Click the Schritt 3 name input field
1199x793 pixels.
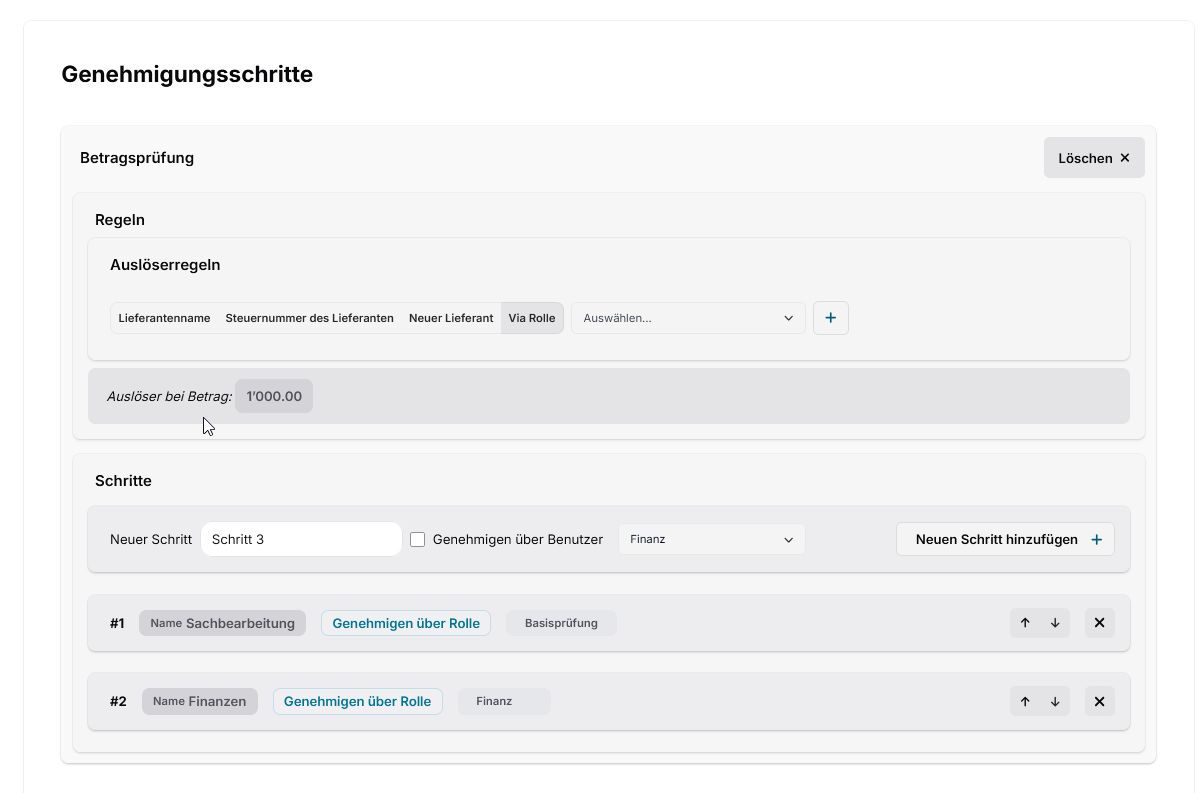[300, 539]
